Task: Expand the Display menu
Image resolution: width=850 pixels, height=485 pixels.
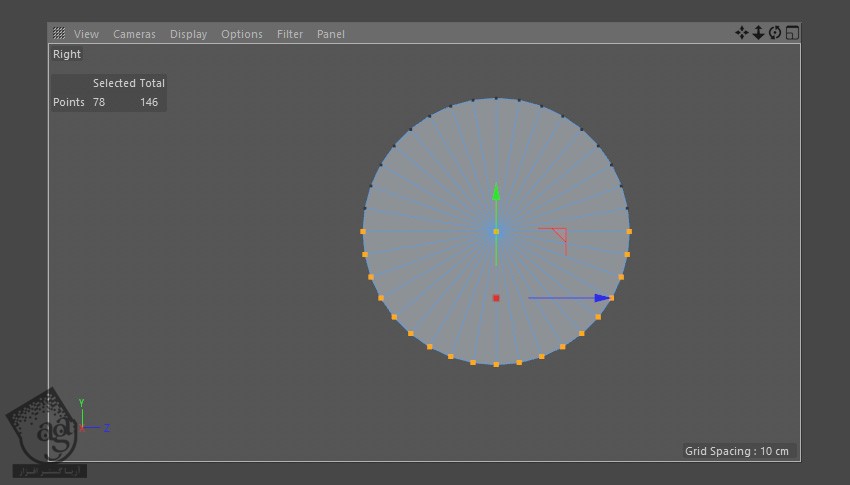Action: pos(188,34)
